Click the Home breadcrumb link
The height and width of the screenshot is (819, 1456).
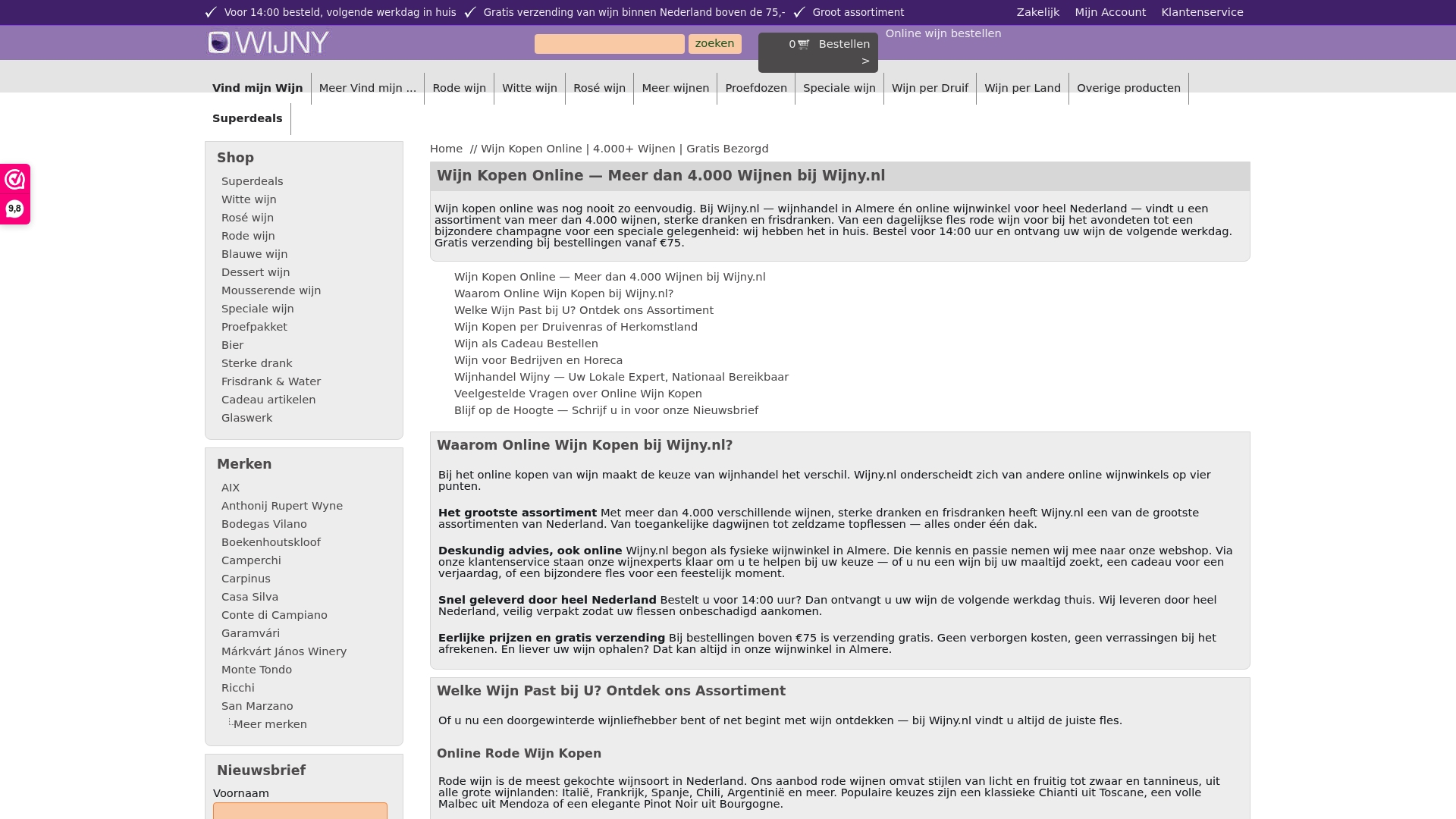click(x=446, y=149)
